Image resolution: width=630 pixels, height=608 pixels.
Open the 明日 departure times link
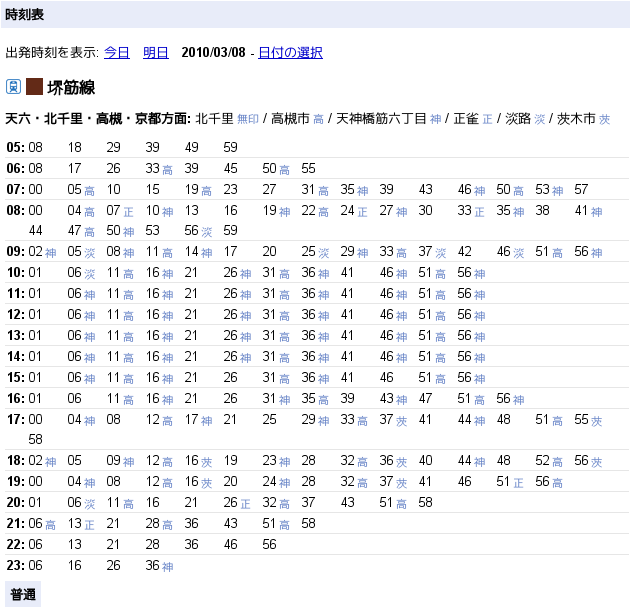click(155, 53)
